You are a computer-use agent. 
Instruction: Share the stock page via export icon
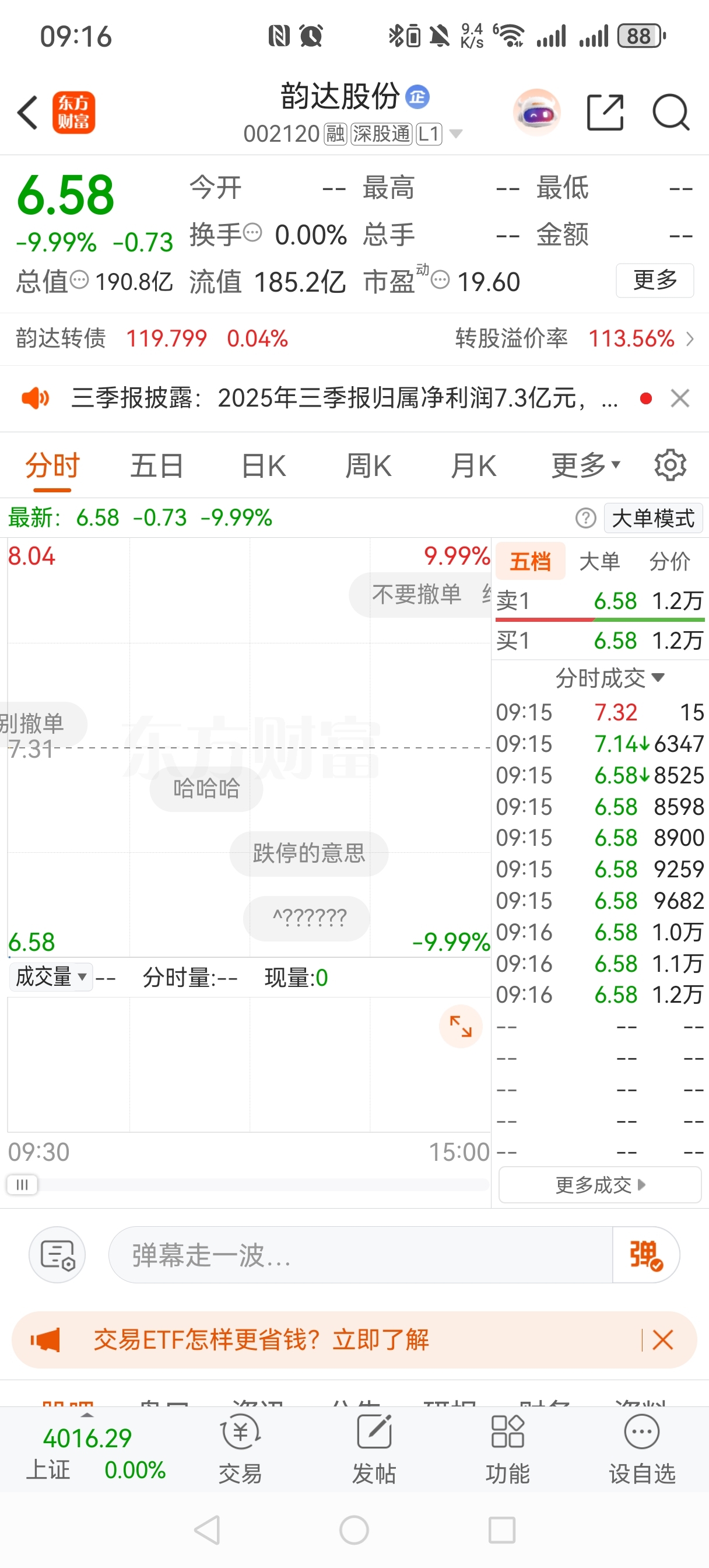[x=605, y=113]
